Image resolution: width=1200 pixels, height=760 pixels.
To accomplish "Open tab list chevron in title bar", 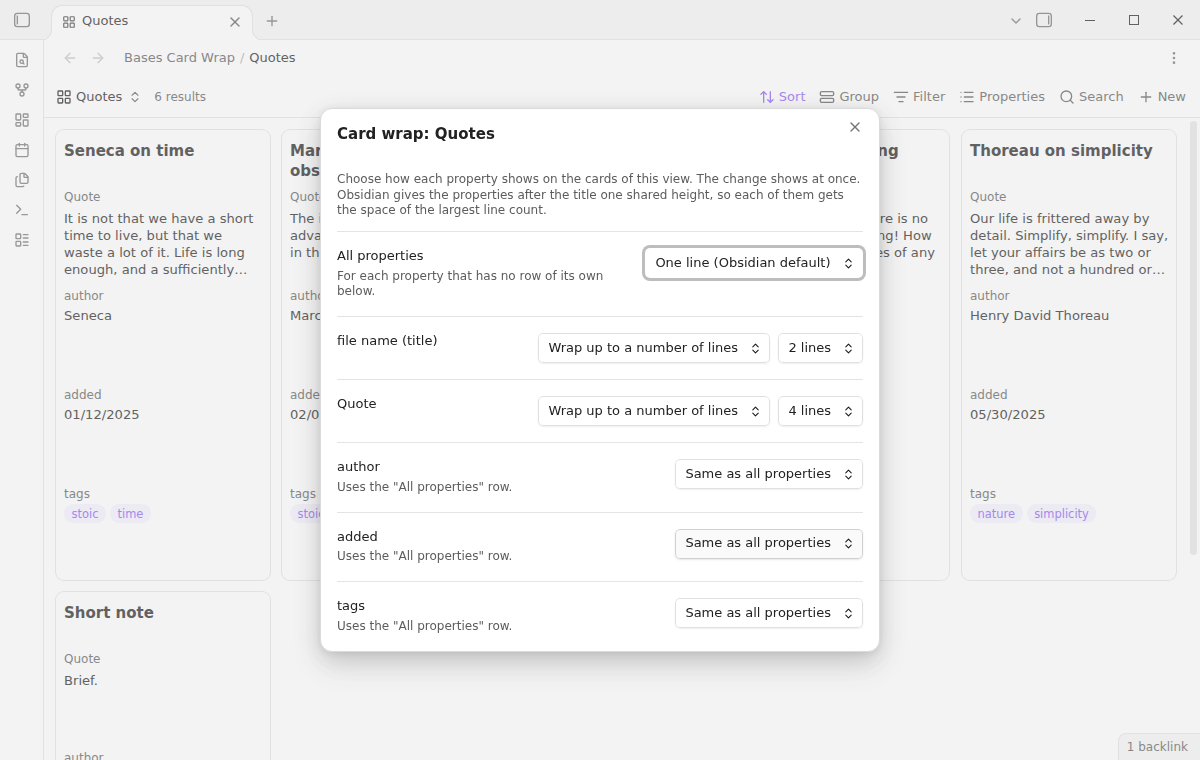I will pyautogui.click(x=1016, y=20).
